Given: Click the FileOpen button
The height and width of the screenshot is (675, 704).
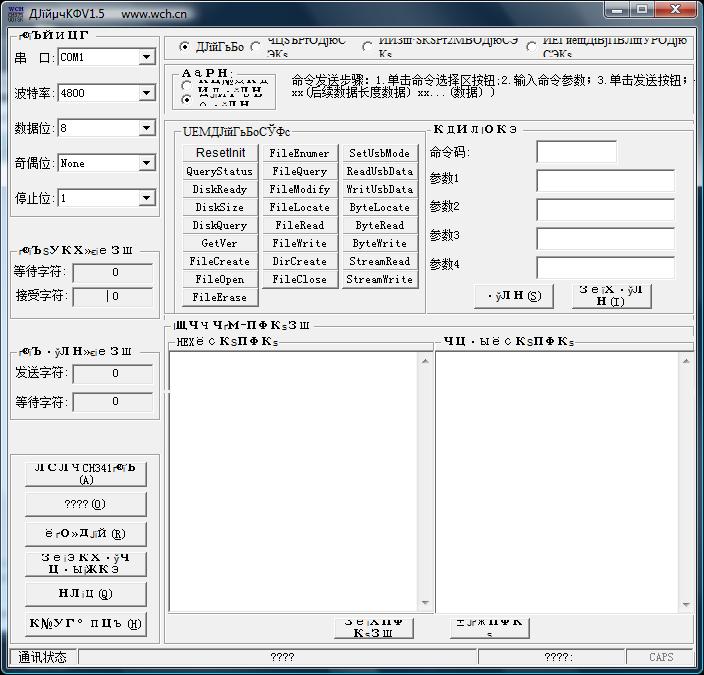Looking at the screenshot, I should pos(220,279).
